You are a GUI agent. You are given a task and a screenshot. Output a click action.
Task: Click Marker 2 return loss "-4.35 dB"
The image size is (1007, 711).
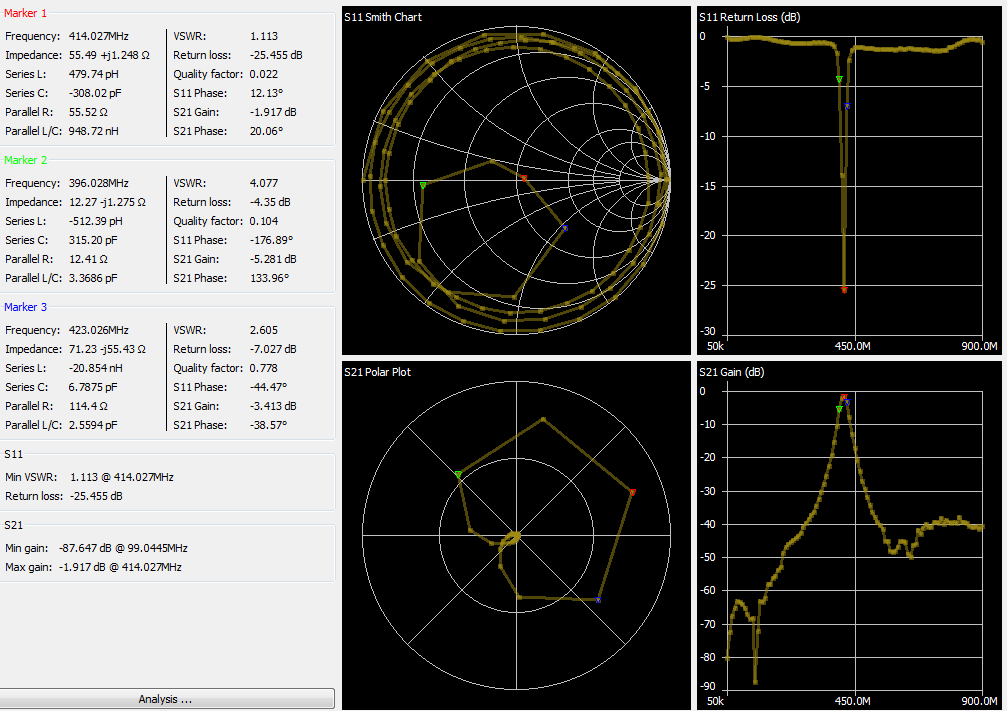tap(270, 202)
